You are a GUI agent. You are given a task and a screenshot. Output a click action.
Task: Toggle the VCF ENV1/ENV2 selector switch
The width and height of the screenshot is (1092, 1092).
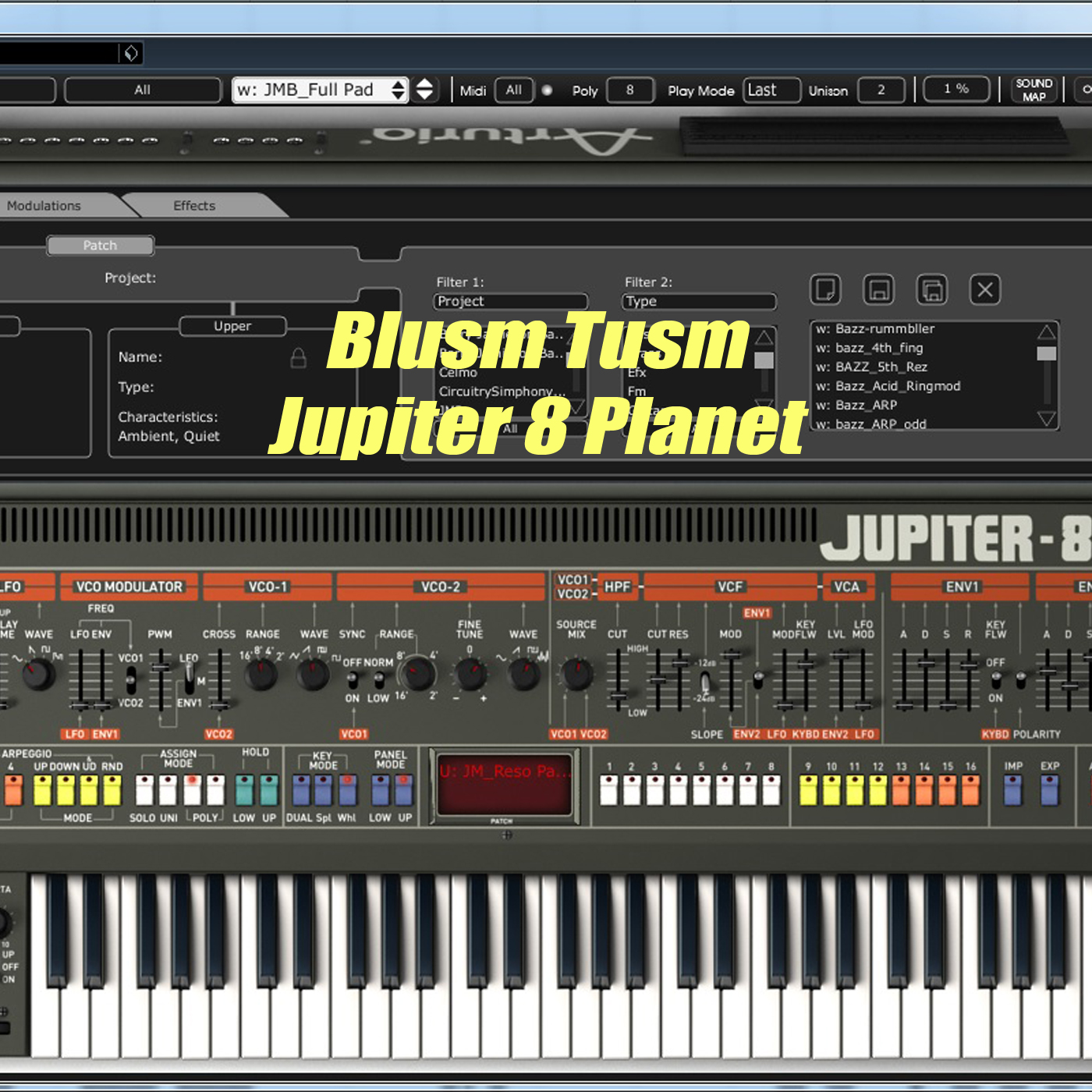(757, 680)
